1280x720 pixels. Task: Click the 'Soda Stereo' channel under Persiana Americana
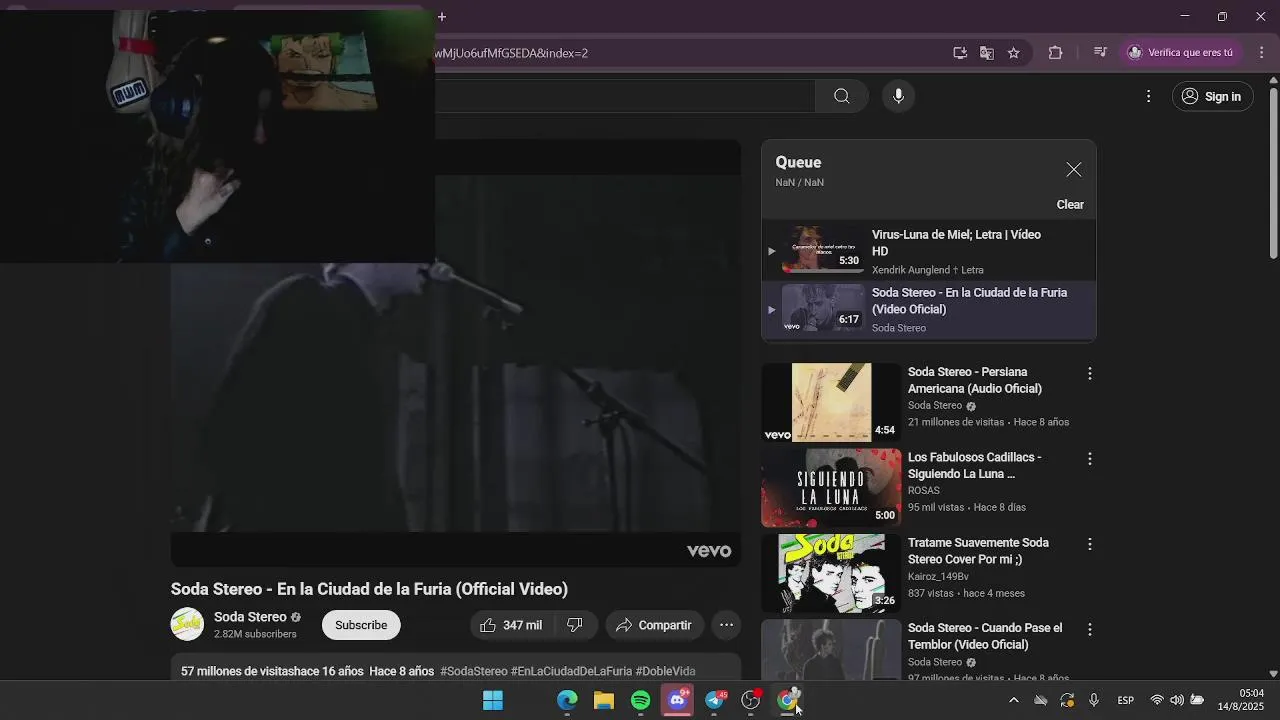pos(935,405)
